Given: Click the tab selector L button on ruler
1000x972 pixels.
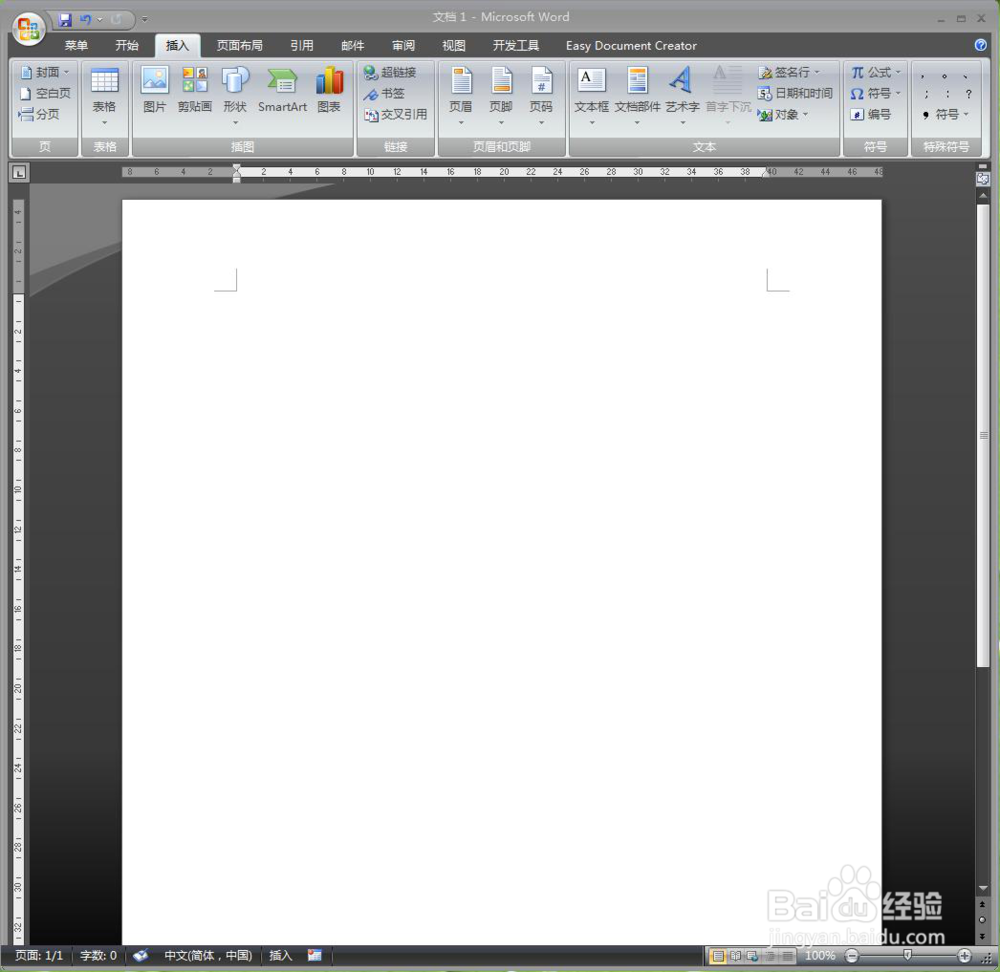Looking at the screenshot, I should pos(20,172).
